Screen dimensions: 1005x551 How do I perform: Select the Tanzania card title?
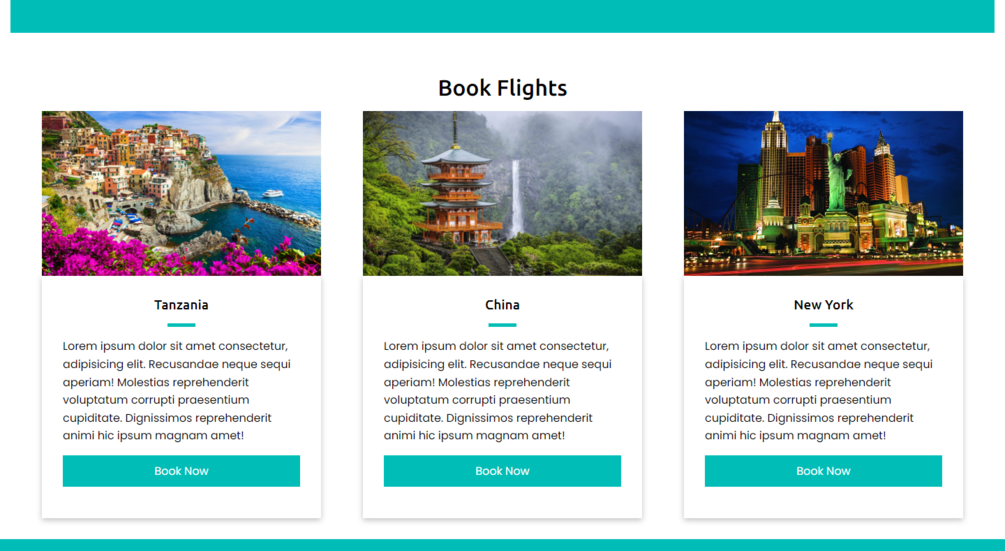pyautogui.click(x=181, y=305)
